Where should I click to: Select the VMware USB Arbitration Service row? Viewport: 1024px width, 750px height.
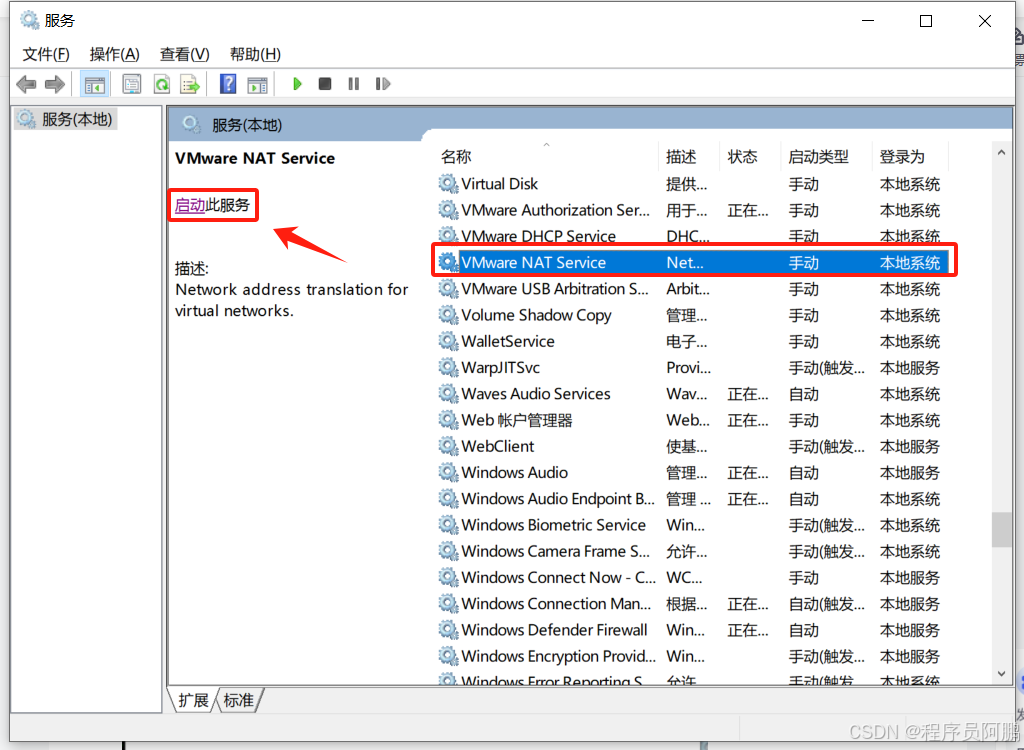[692, 289]
